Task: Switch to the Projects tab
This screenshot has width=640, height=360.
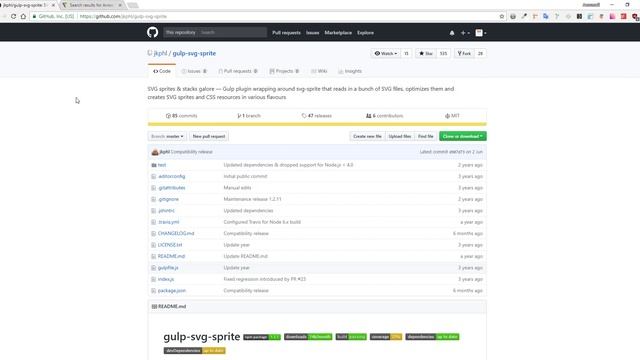Action: pyautogui.click(x=284, y=71)
